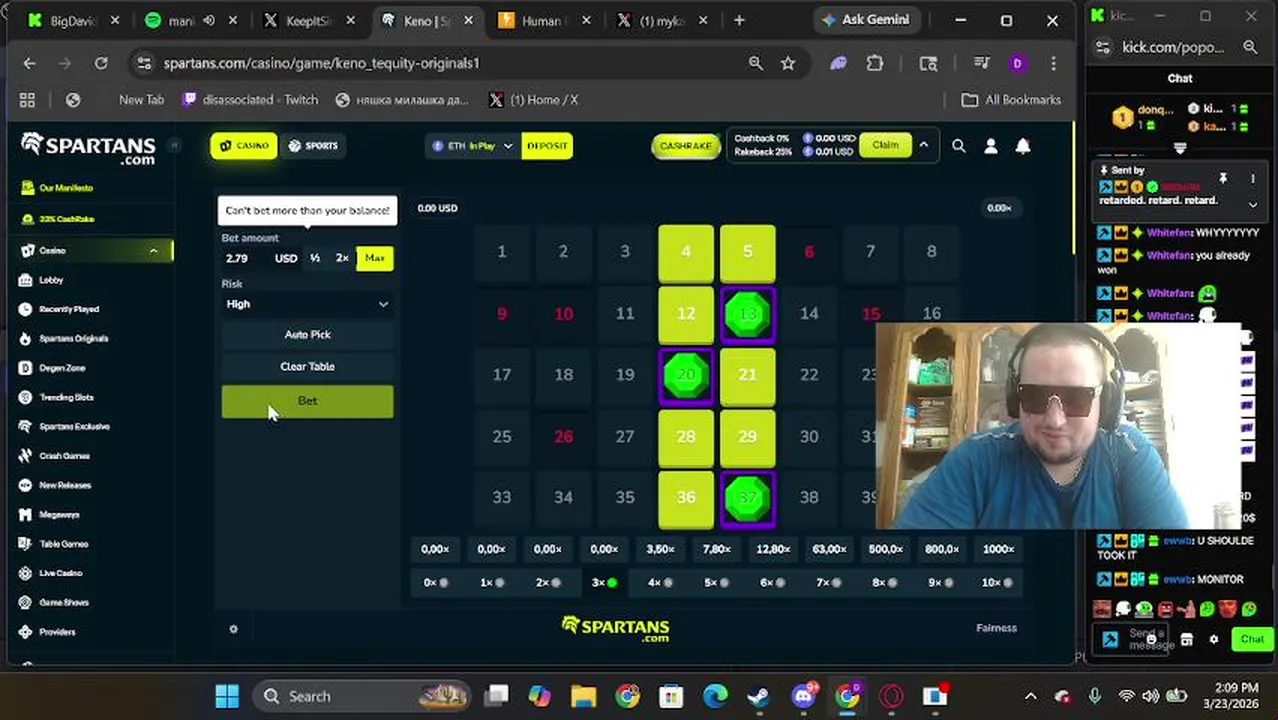Image resolution: width=1278 pixels, height=720 pixels.
Task: Open the user profile icon
Action: coord(990,146)
